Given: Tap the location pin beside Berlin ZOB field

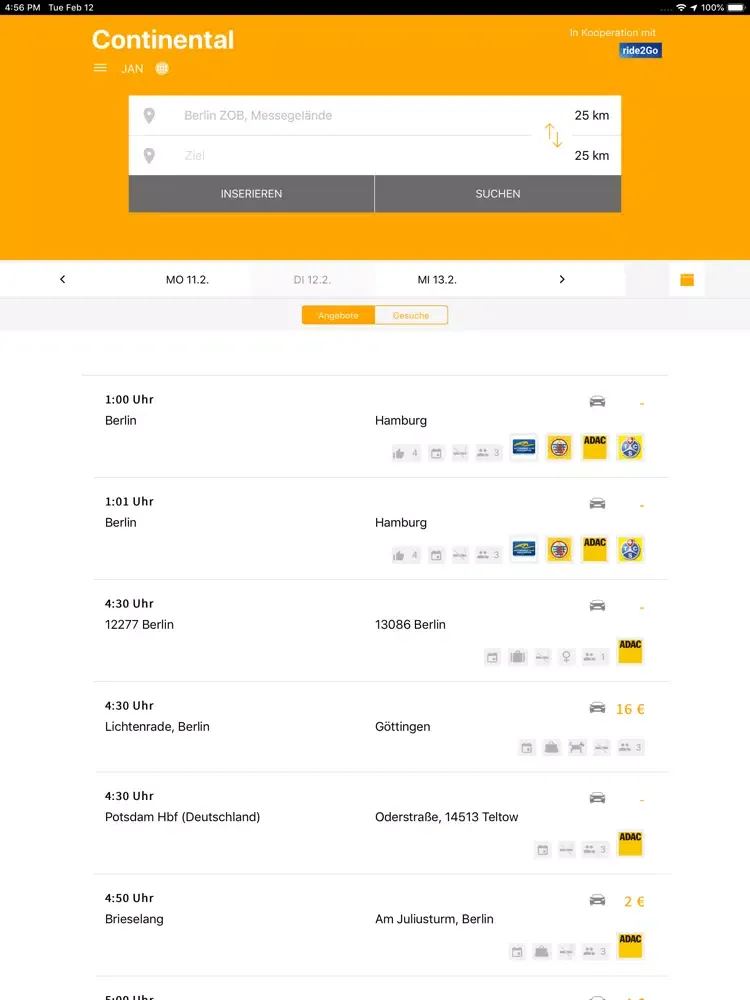Looking at the screenshot, I should click(x=149, y=115).
